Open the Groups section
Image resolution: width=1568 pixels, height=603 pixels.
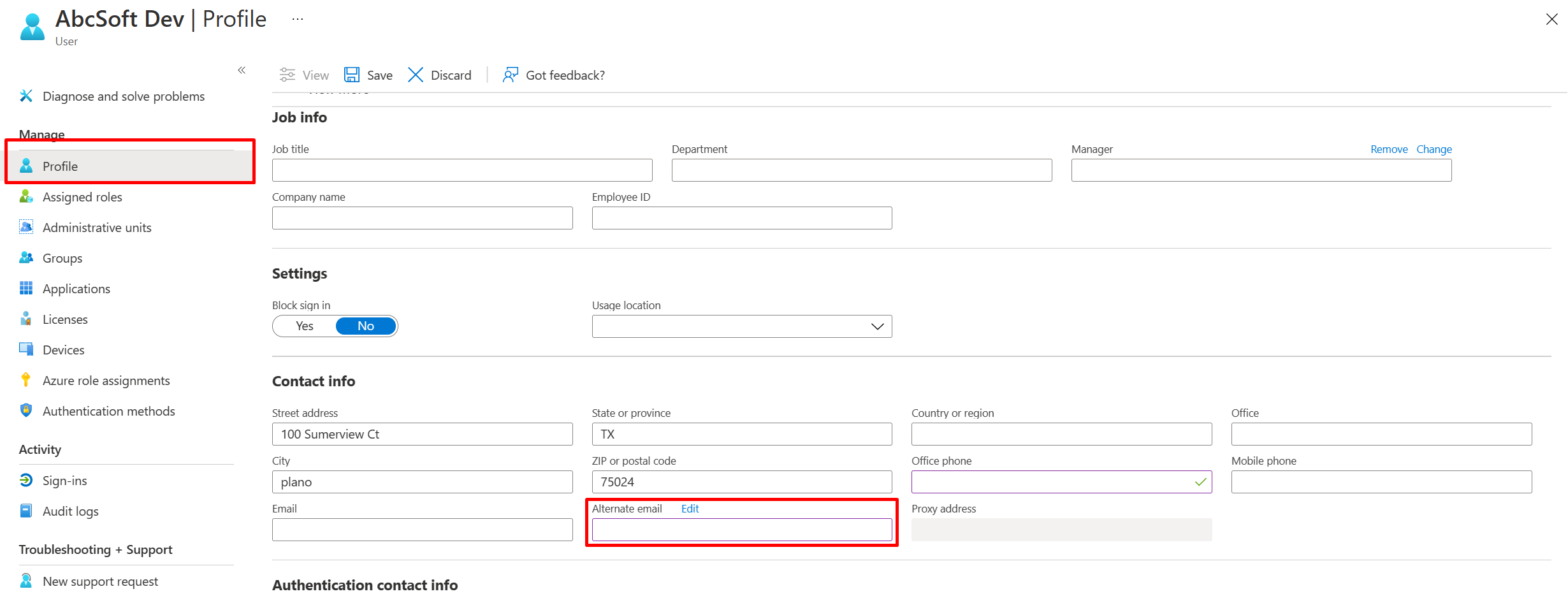point(62,258)
